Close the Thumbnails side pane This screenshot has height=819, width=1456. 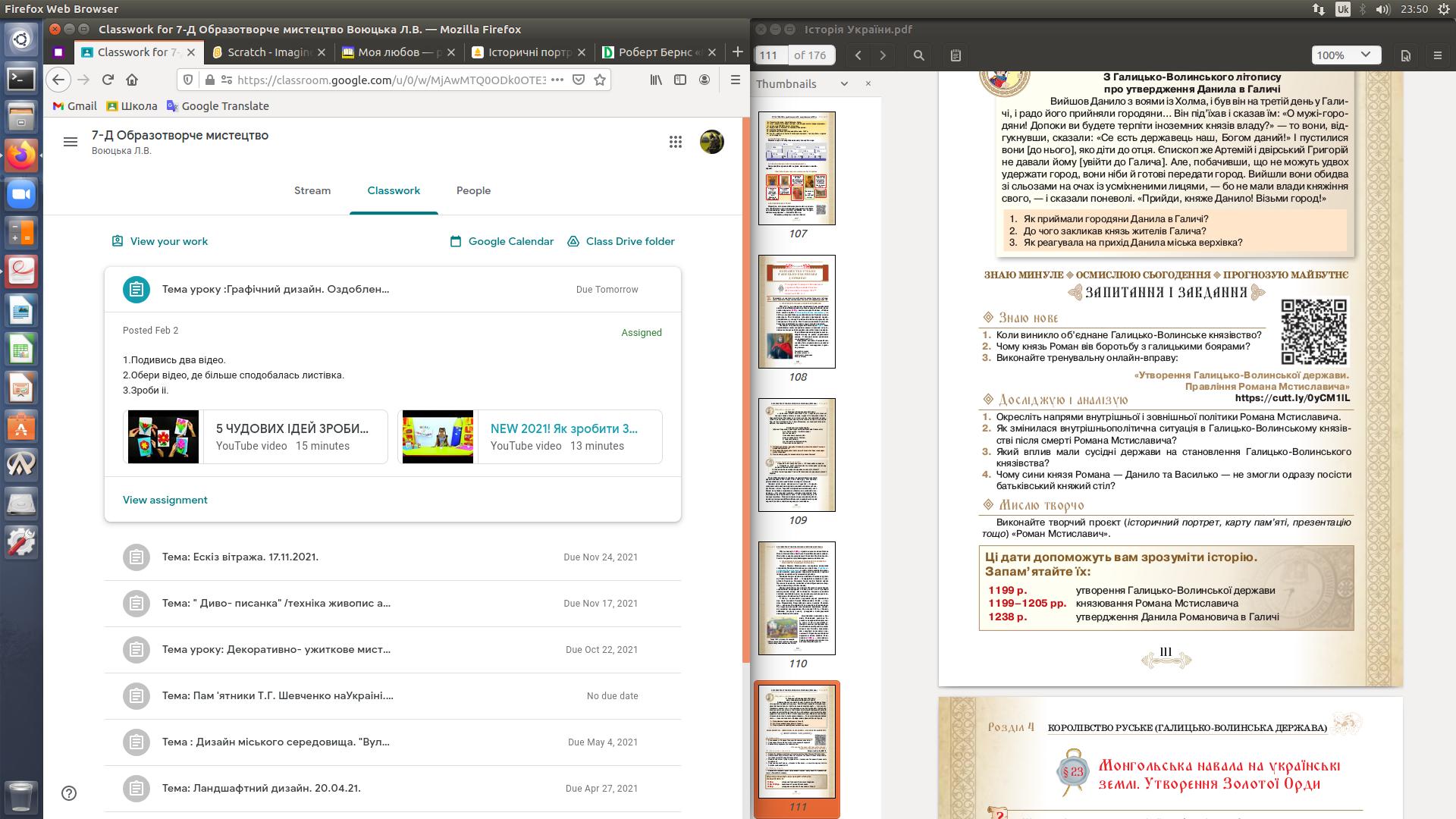868,83
